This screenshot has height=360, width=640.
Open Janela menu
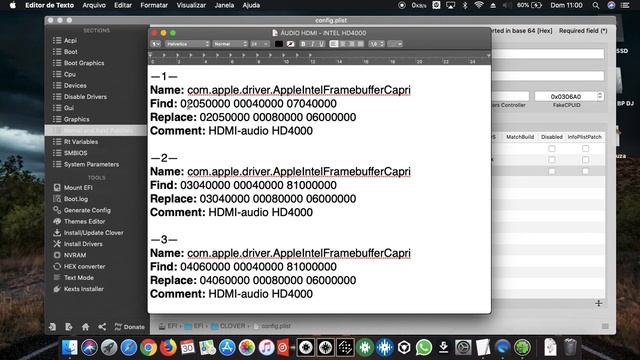pos(224,5)
